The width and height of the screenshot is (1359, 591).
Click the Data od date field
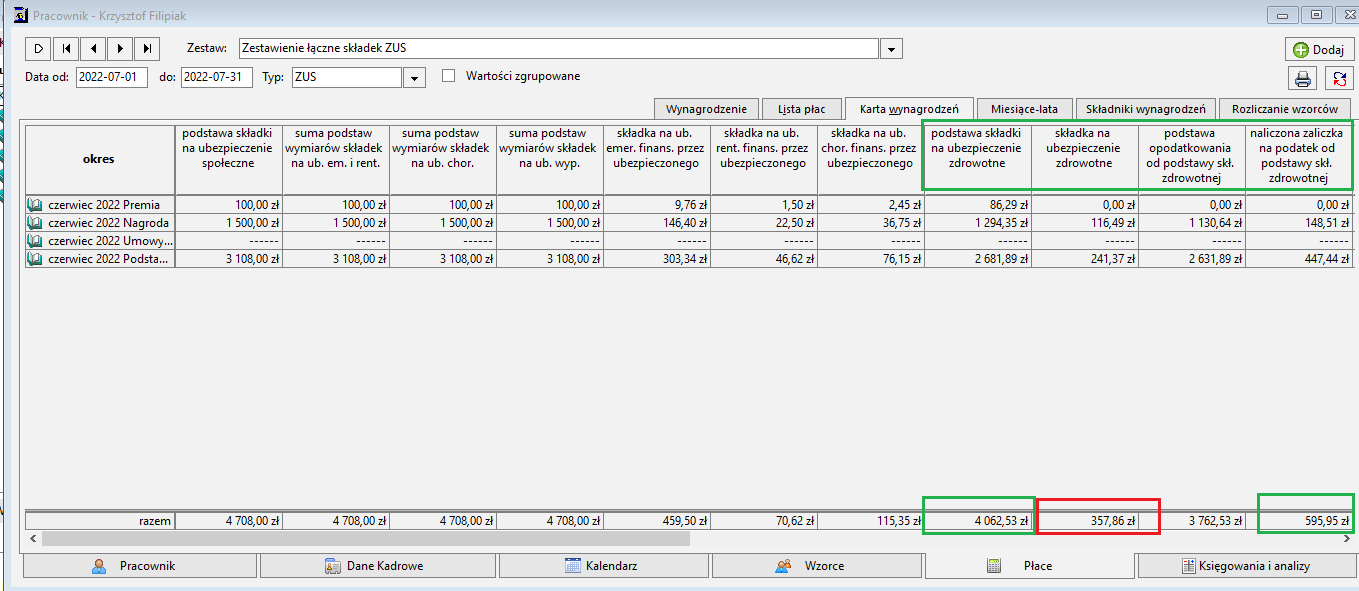(112, 78)
